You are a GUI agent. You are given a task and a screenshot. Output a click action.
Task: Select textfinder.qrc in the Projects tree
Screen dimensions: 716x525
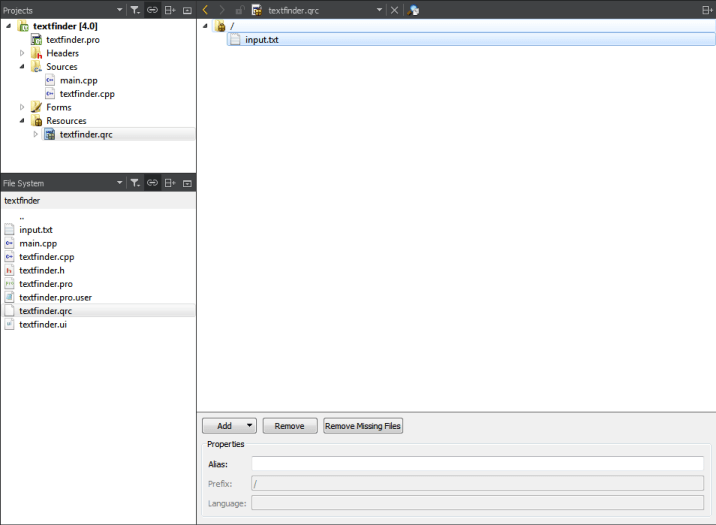point(86,134)
